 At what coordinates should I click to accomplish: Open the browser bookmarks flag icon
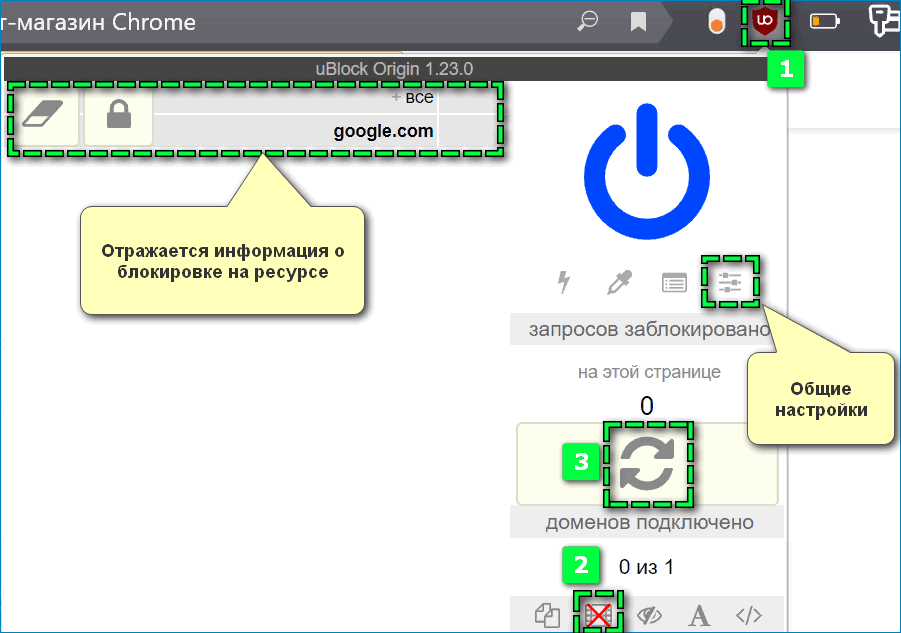point(637,20)
